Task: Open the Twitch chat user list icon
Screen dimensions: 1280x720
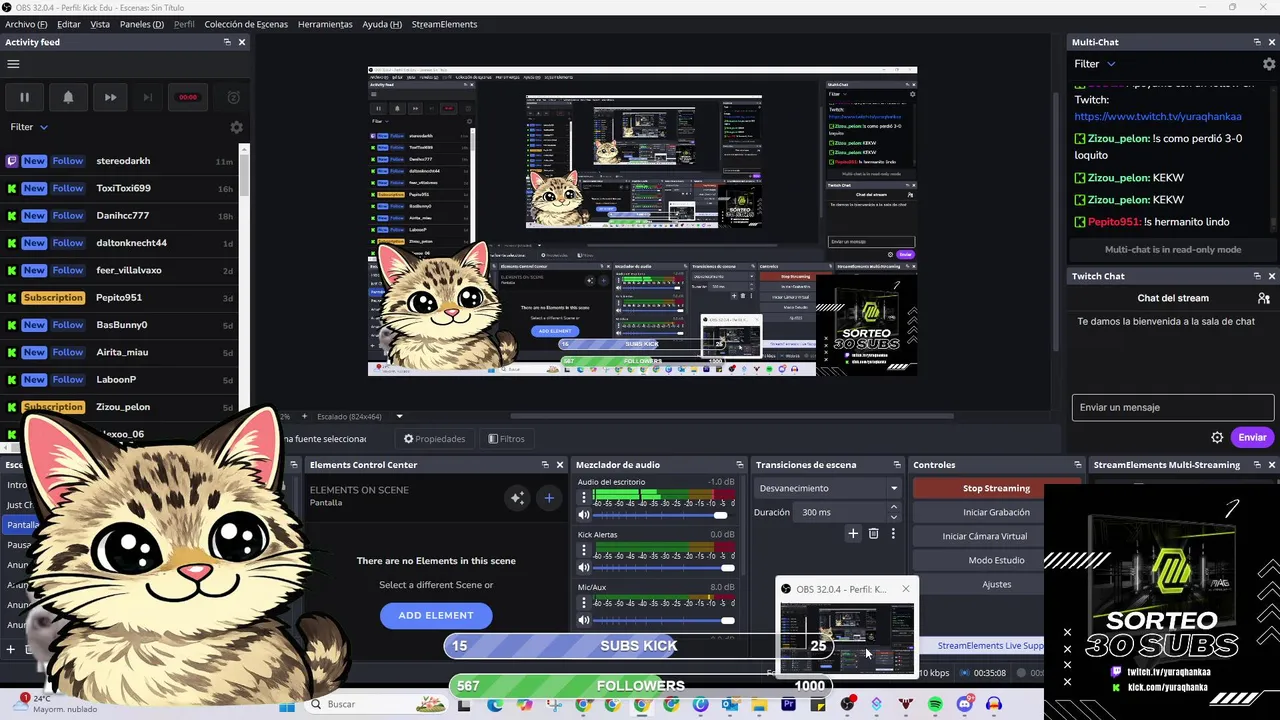Action: point(1264,298)
